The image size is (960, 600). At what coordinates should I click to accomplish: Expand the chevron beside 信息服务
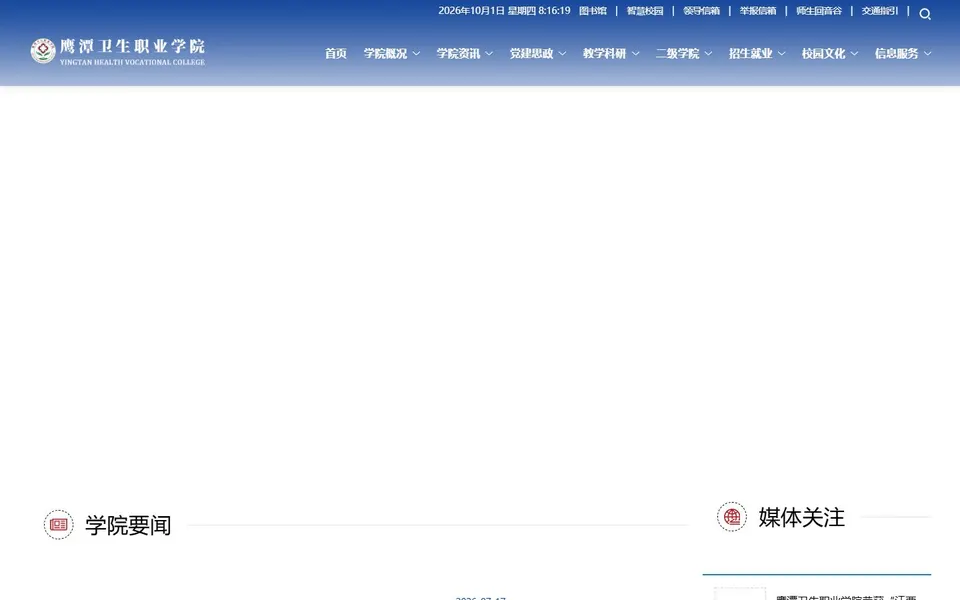[x=928, y=53]
